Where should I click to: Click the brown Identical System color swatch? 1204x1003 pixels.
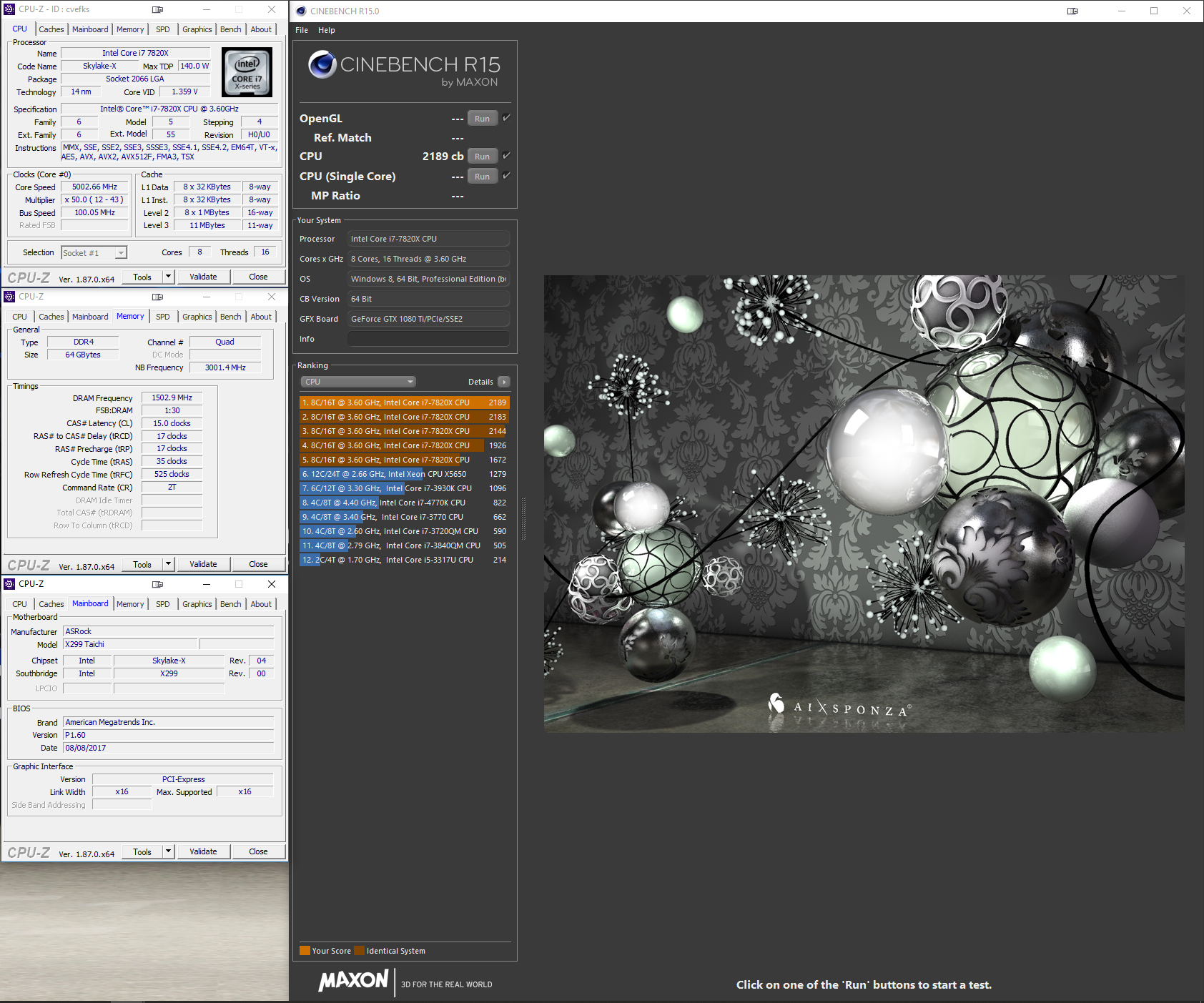click(x=359, y=950)
